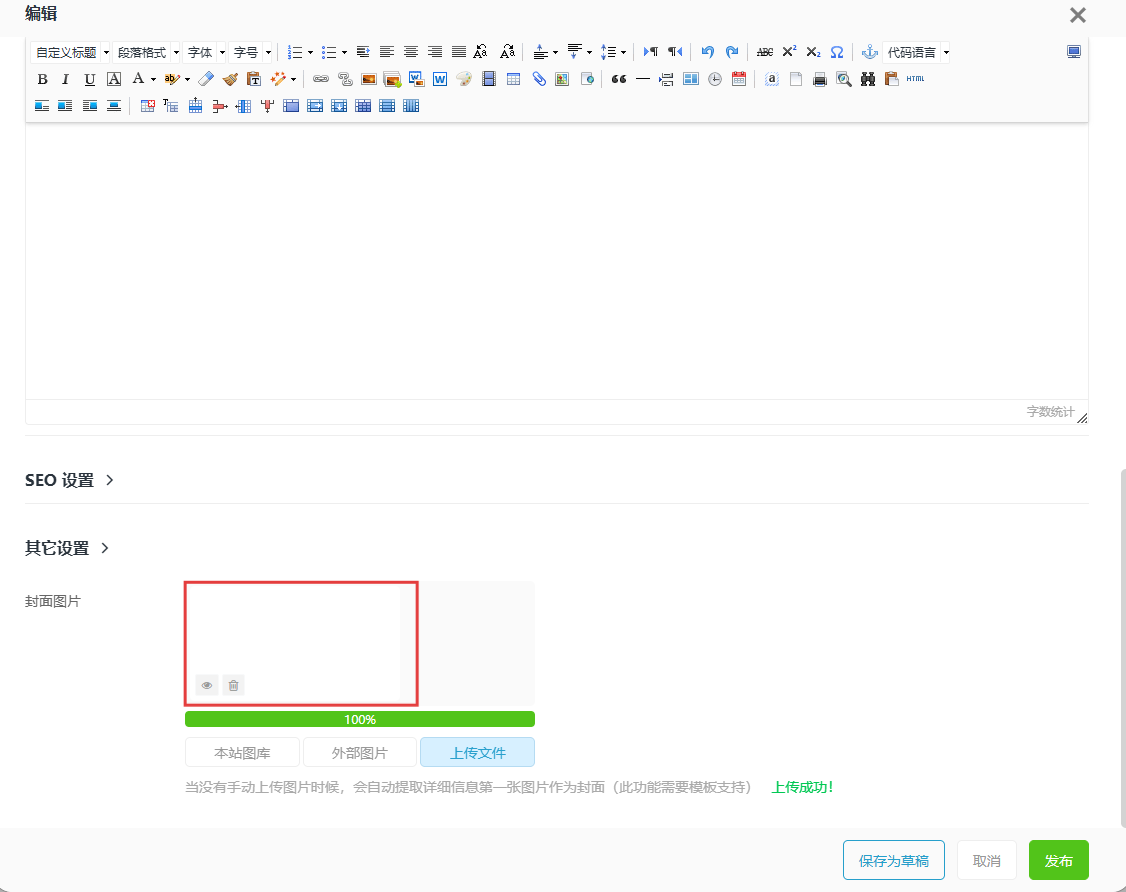Open the 字号 font size dropdown
Image resolution: width=1126 pixels, height=892 pixels.
coord(251,52)
